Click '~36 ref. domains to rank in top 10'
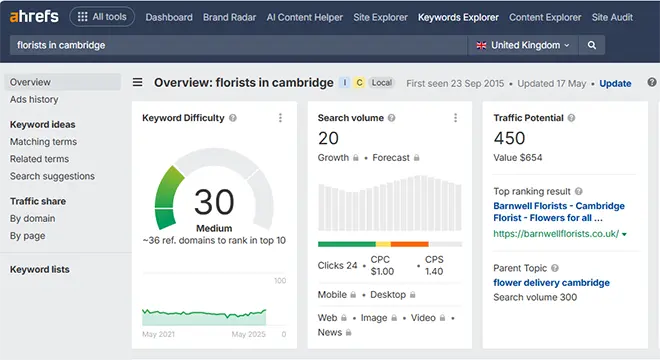Viewport: 660px width, 360px height. point(214,240)
